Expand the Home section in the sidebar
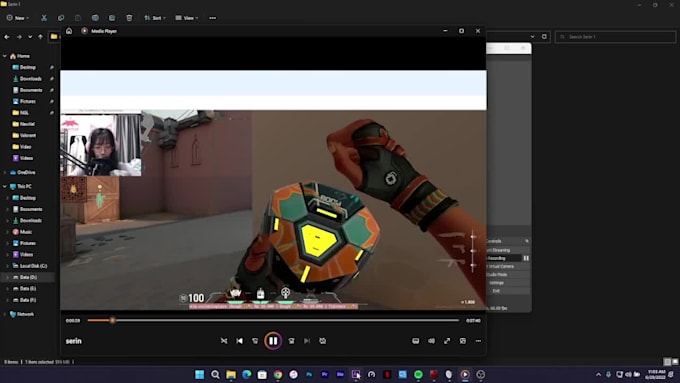 [5, 56]
